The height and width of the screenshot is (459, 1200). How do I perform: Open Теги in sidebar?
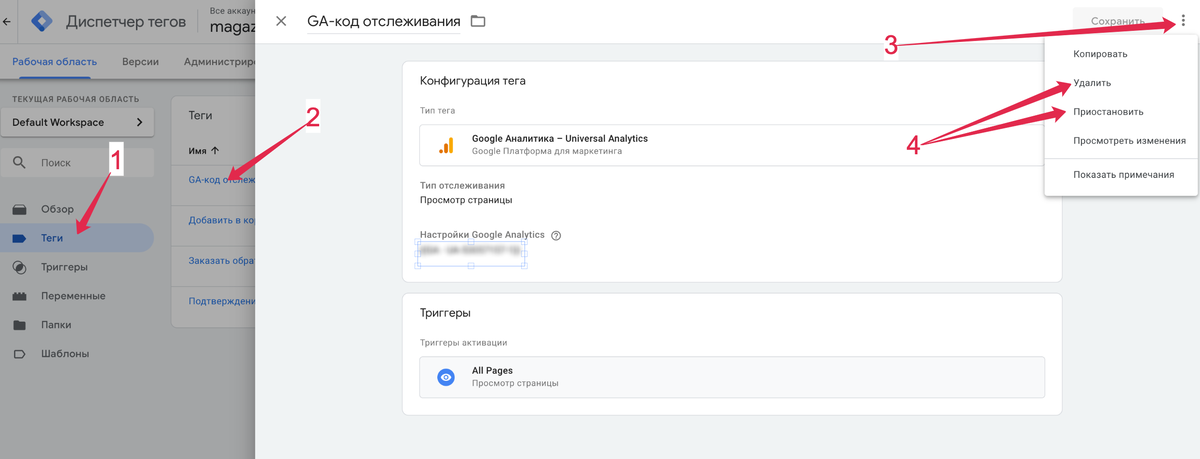tap(78, 238)
